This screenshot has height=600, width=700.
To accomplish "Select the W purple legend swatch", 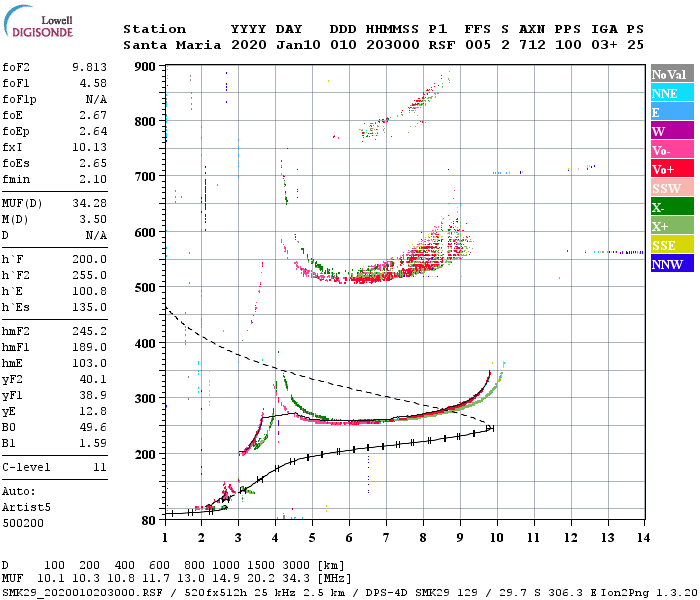I will coord(672,131).
